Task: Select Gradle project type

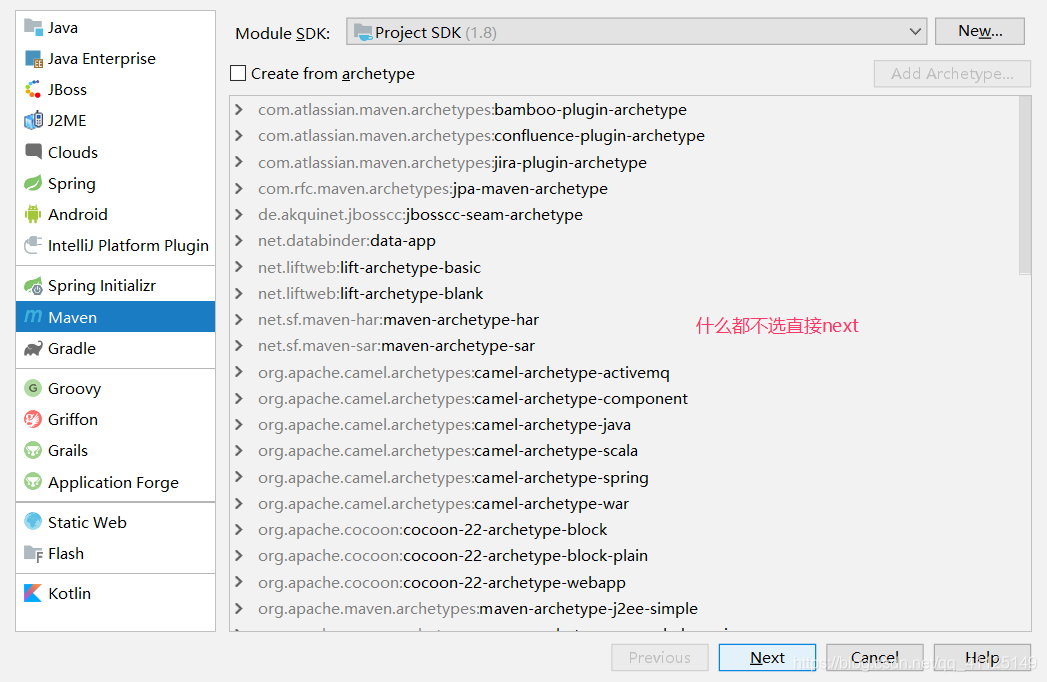Action: click(x=116, y=349)
